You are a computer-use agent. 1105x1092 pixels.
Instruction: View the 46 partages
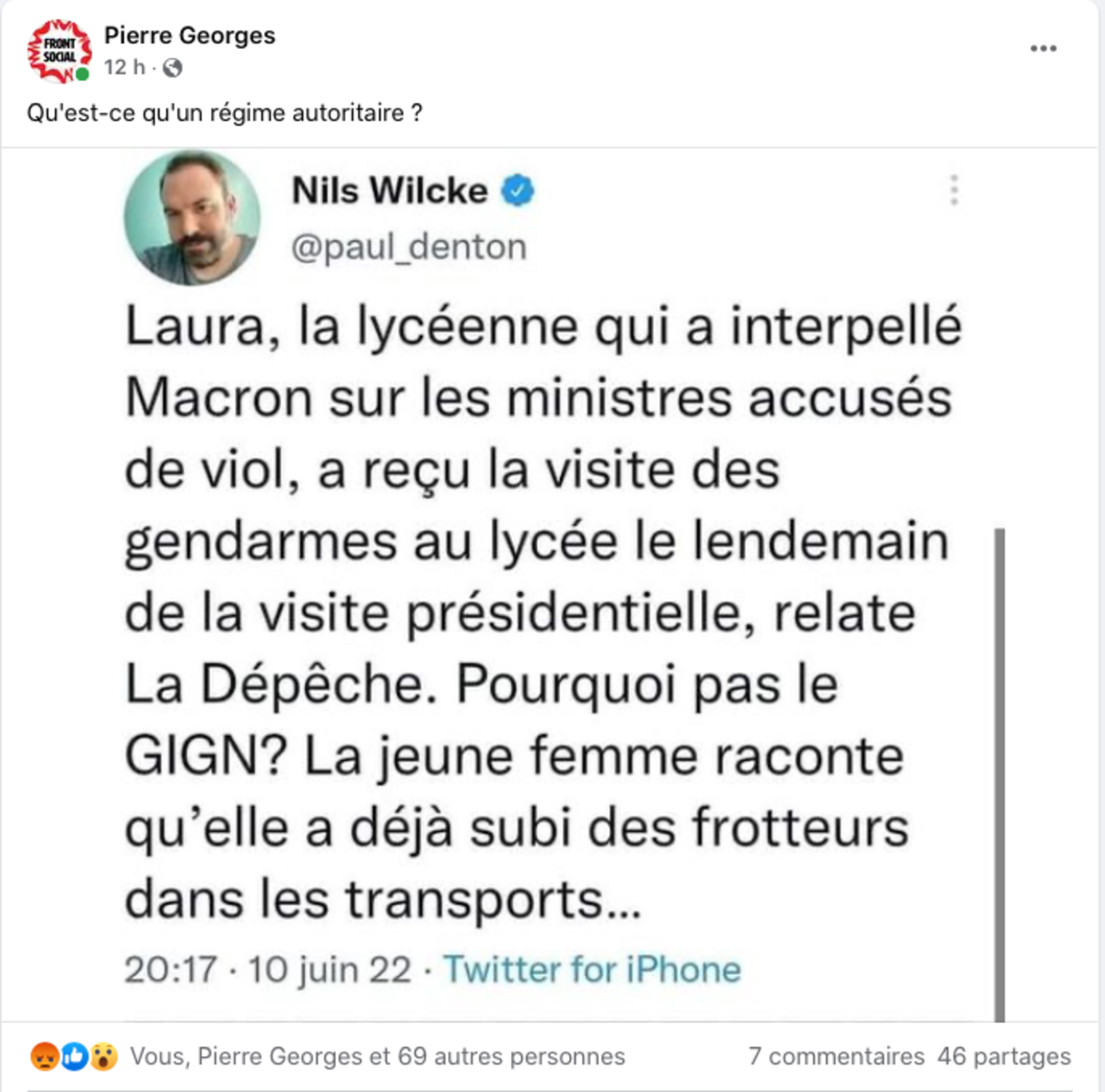point(1004,1056)
